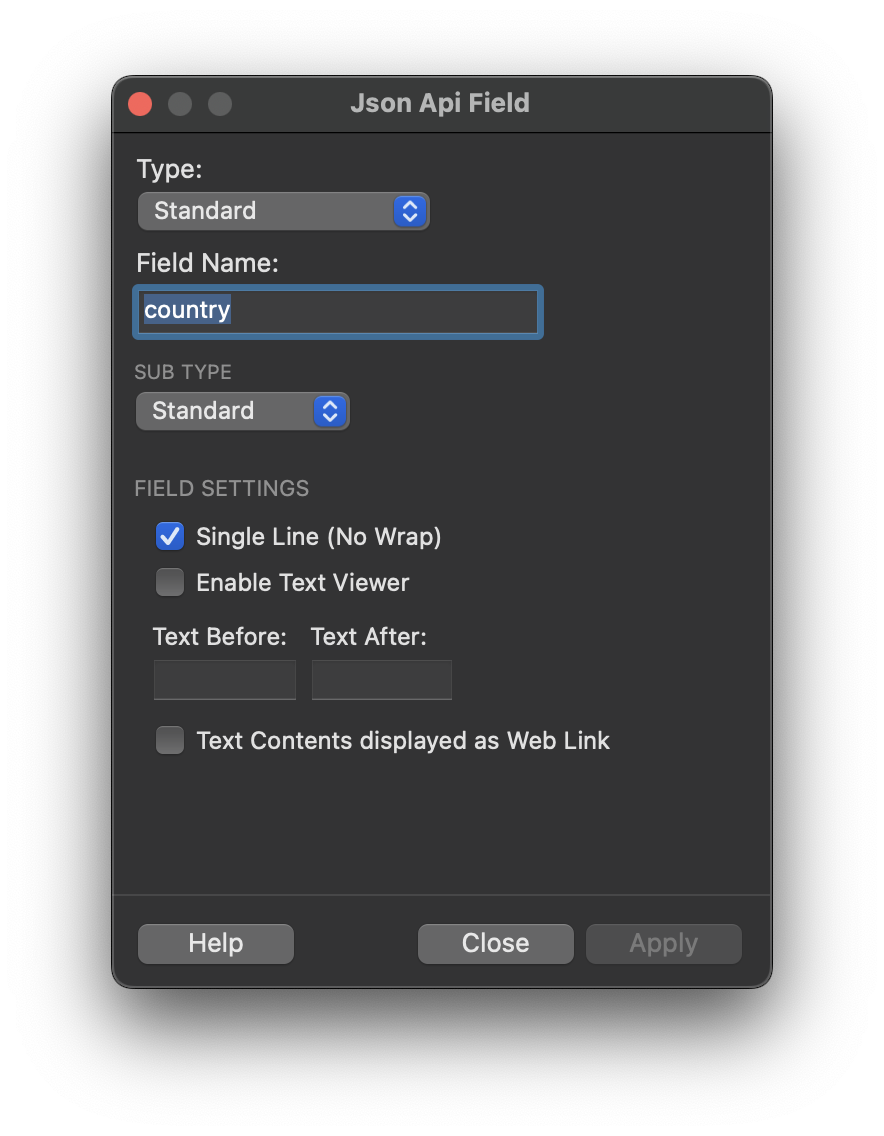Click the Close button at bottom
This screenshot has width=884, height=1136.
coord(496,944)
